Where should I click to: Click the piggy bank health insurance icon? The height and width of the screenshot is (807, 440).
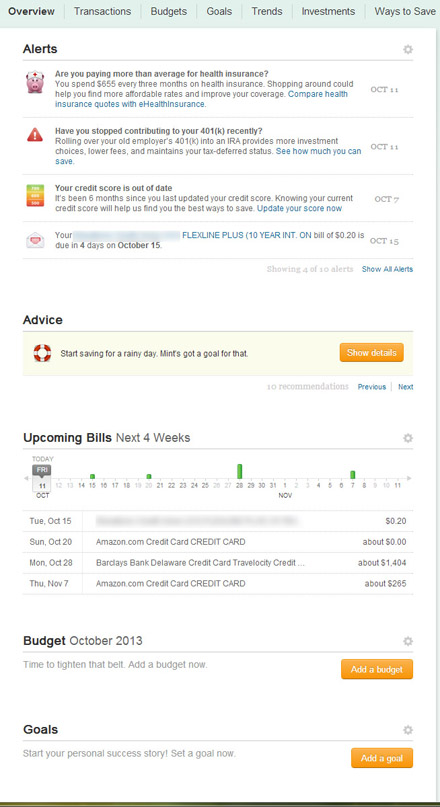(x=36, y=82)
